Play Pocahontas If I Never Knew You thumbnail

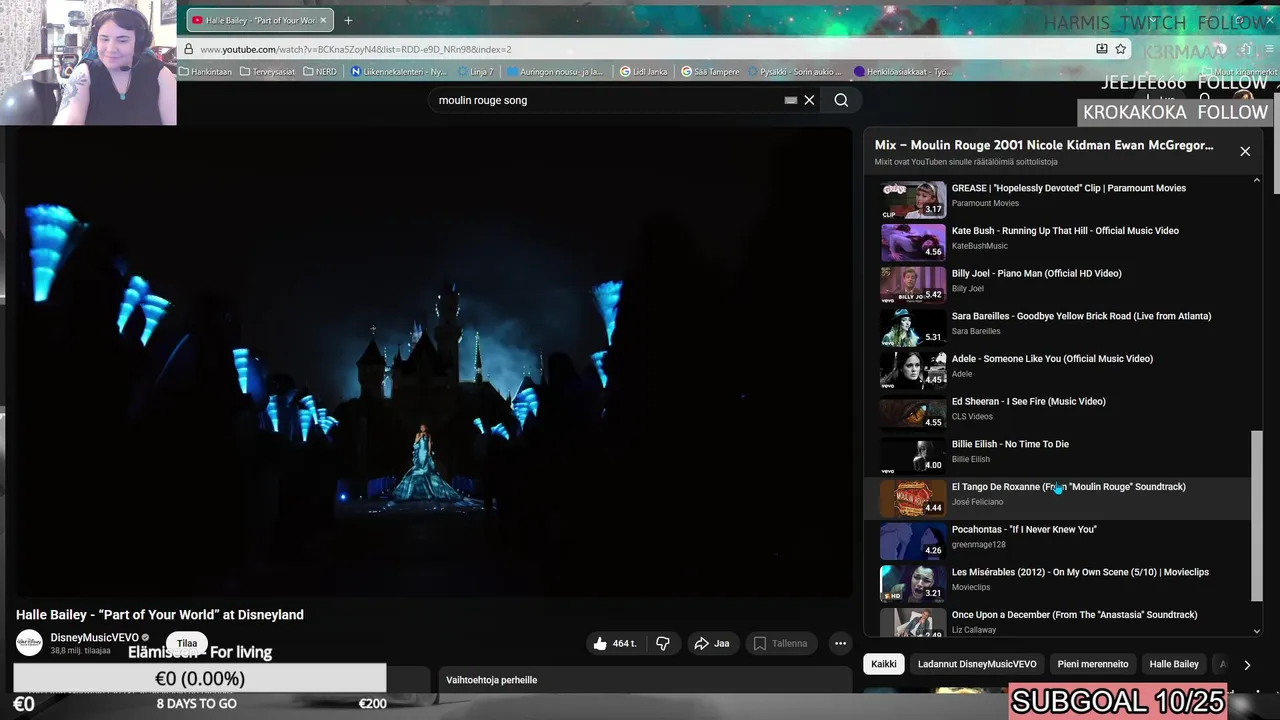point(913,540)
